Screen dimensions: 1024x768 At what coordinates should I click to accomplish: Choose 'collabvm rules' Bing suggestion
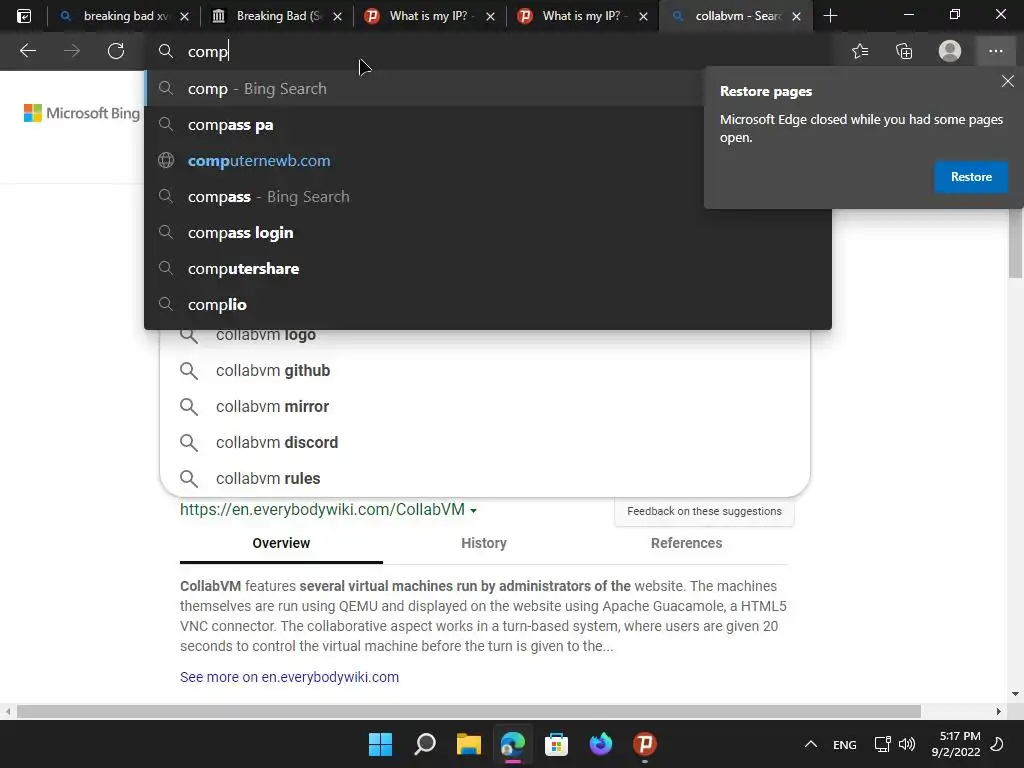coord(485,478)
